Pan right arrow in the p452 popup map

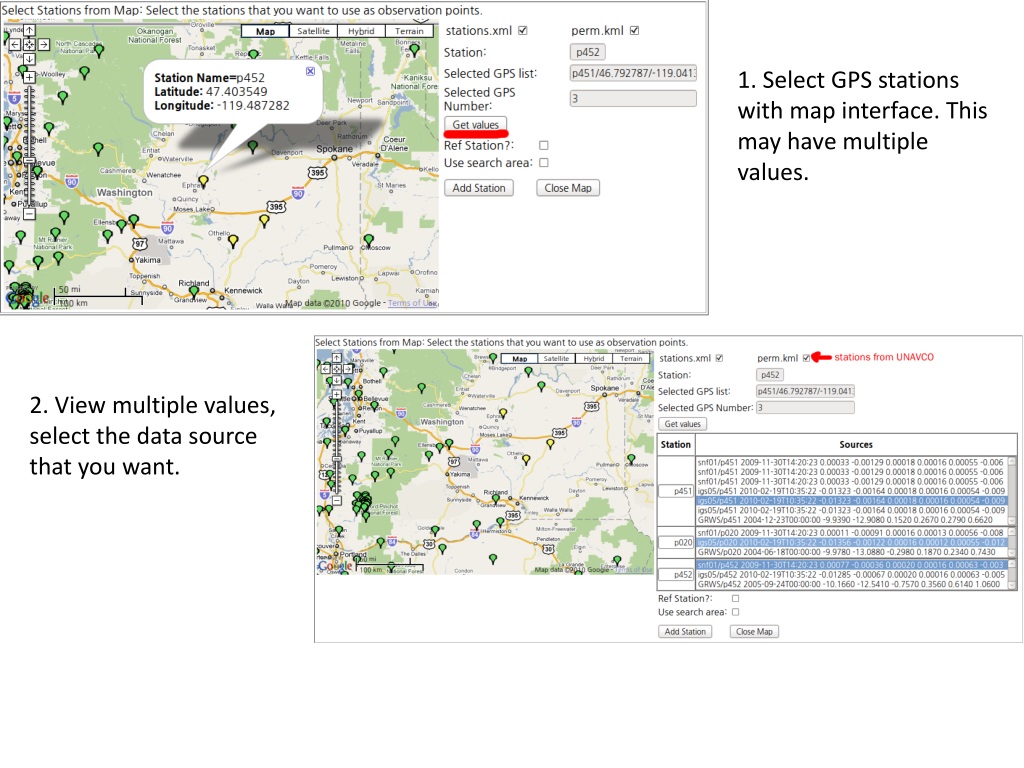click(x=43, y=44)
